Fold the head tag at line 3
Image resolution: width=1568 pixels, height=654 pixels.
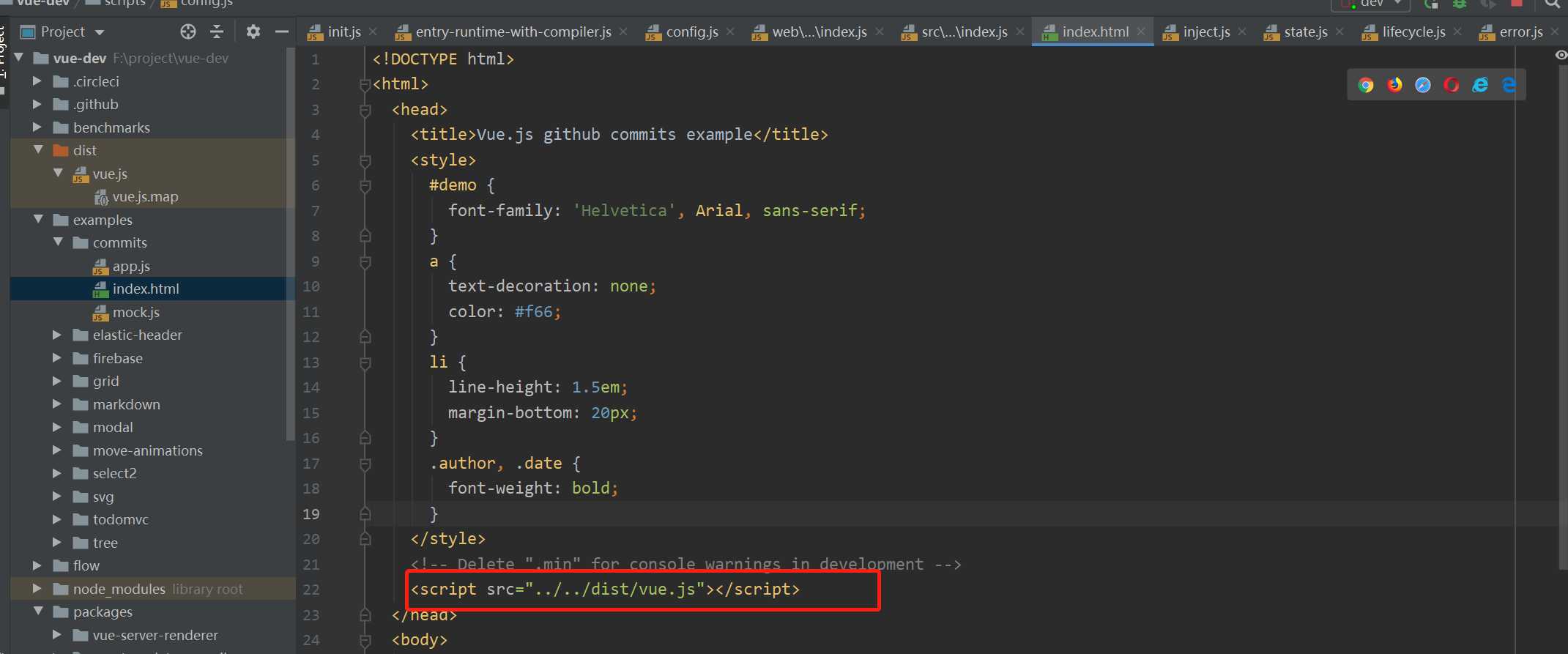point(365,110)
